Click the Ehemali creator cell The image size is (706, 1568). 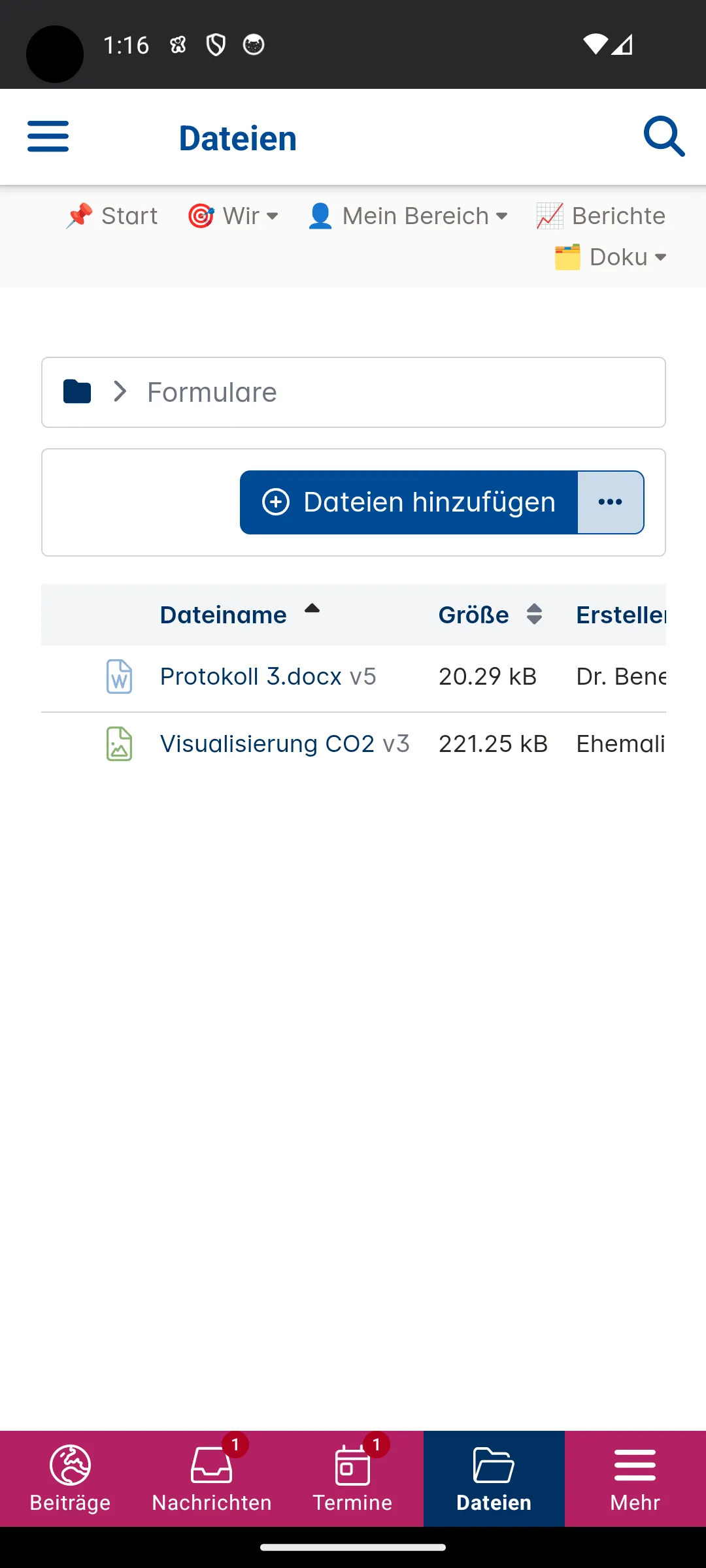point(621,744)
